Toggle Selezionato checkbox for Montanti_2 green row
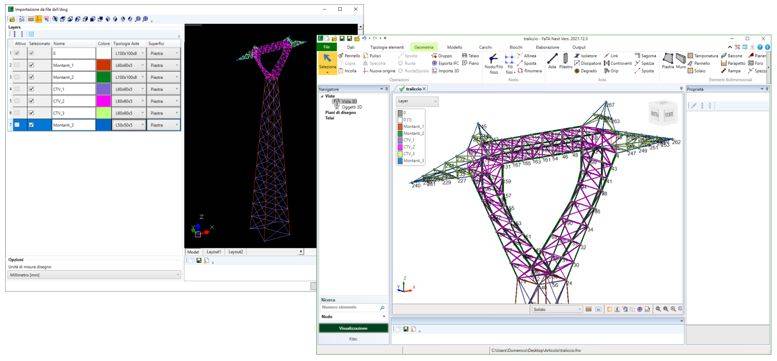Image resolution: width=777 pixels, height=361 pixels. coord(32,77)
